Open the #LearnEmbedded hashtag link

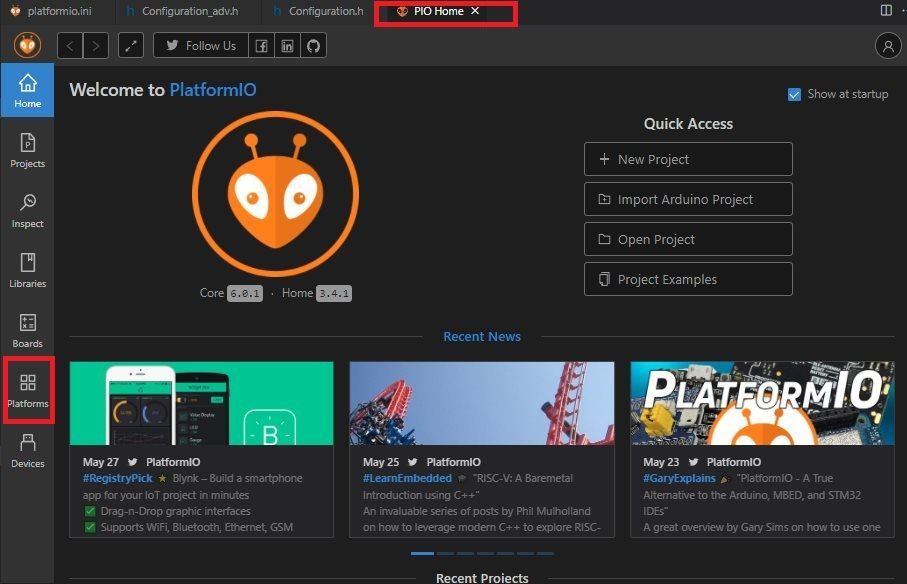pyautogui.click(x=407, y=478)
